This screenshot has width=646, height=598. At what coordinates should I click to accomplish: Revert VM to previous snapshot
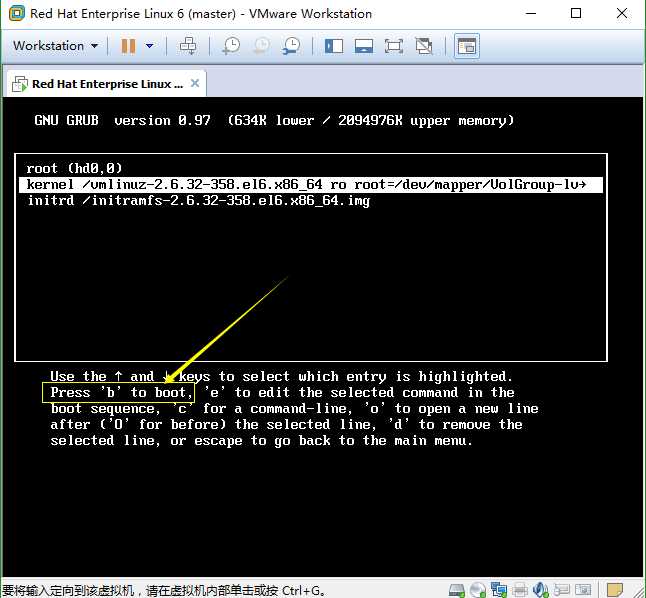click(x=261, y=46)
